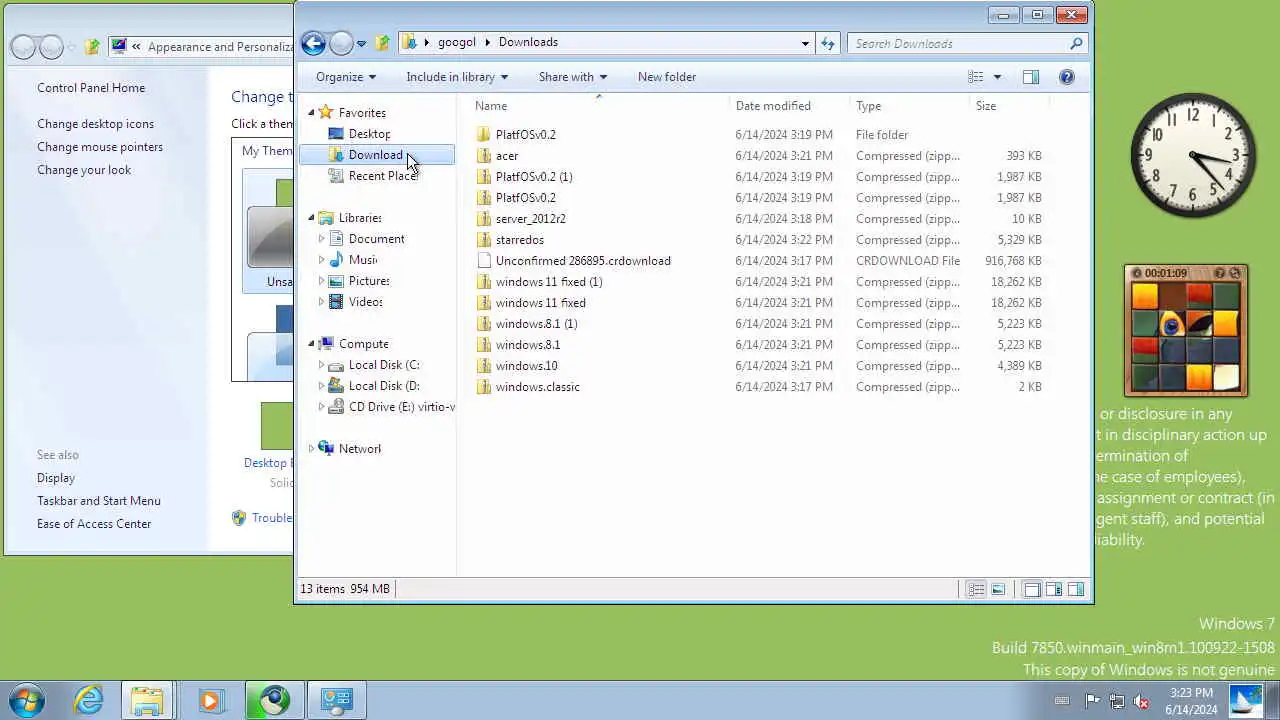Select the Unconfirmed 286895.crdownload file icon
Image resolution: width=1280 pixels, height=720 pixels.
[x=484, y=261]
